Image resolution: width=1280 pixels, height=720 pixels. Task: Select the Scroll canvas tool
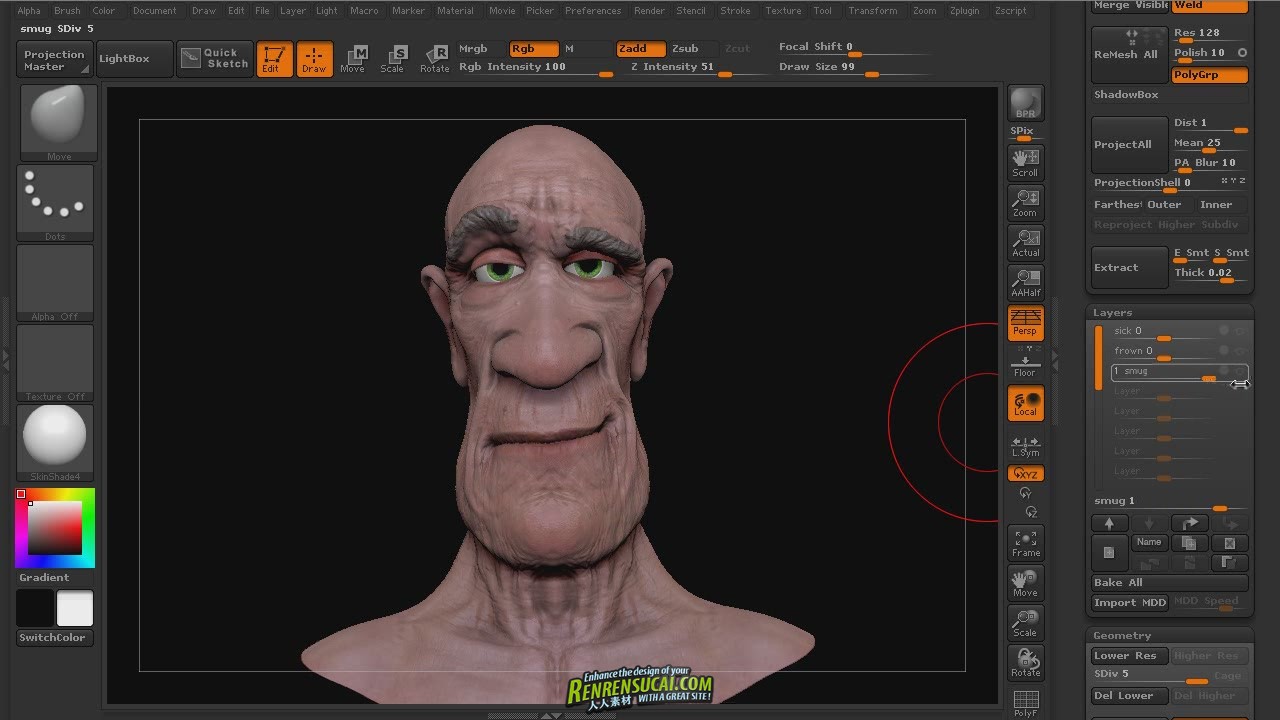(1025, 162)
